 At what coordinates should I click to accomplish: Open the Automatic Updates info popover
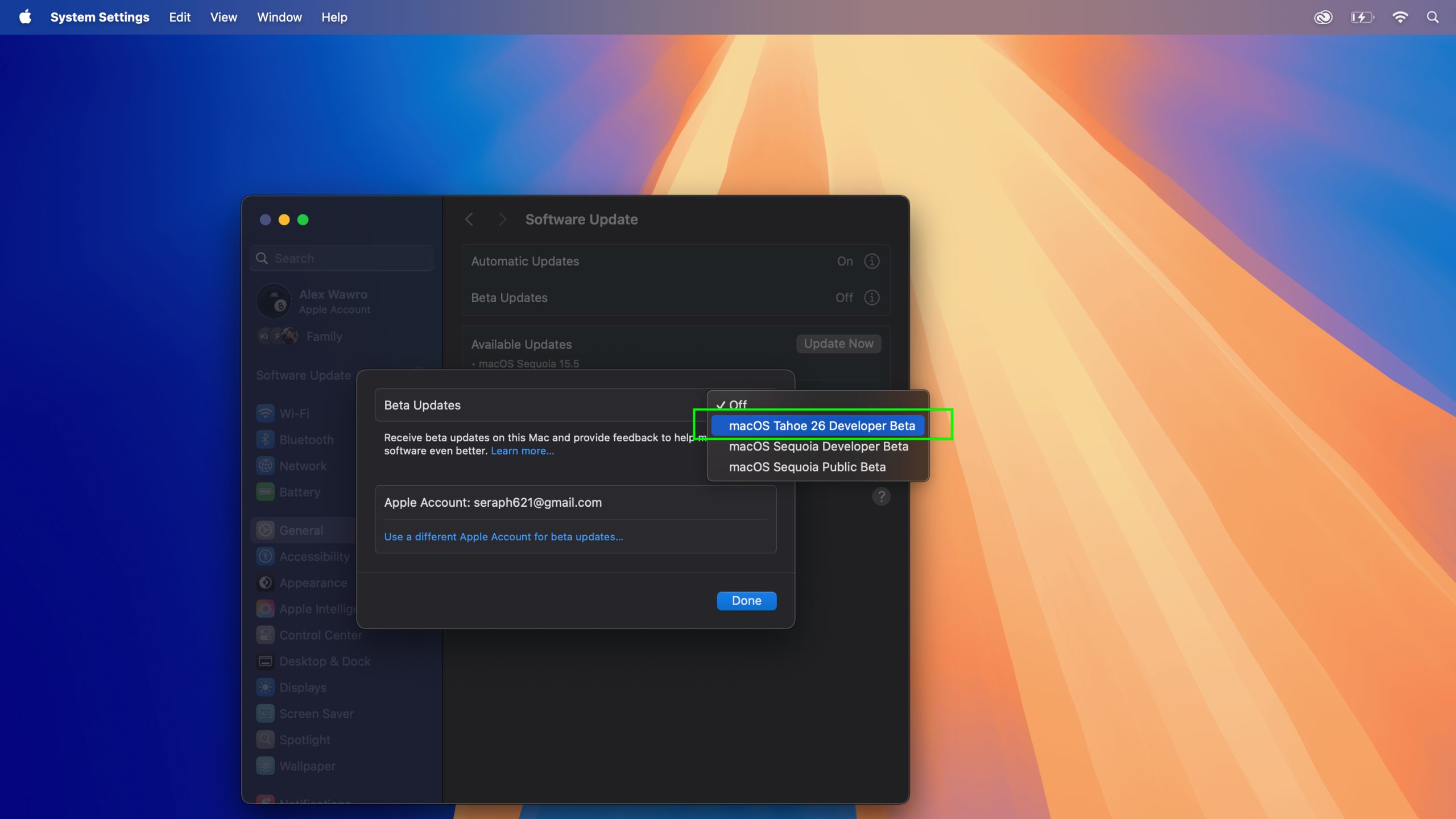pos(871,261)
